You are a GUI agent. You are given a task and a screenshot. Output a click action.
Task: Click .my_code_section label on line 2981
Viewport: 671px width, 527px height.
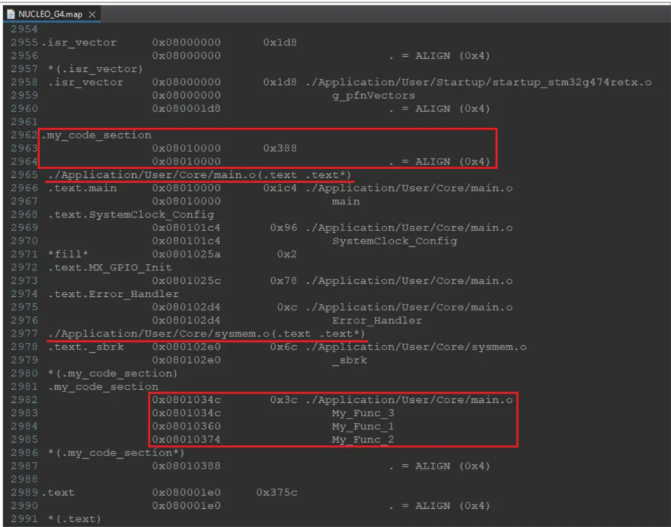(x=103, y=387)
